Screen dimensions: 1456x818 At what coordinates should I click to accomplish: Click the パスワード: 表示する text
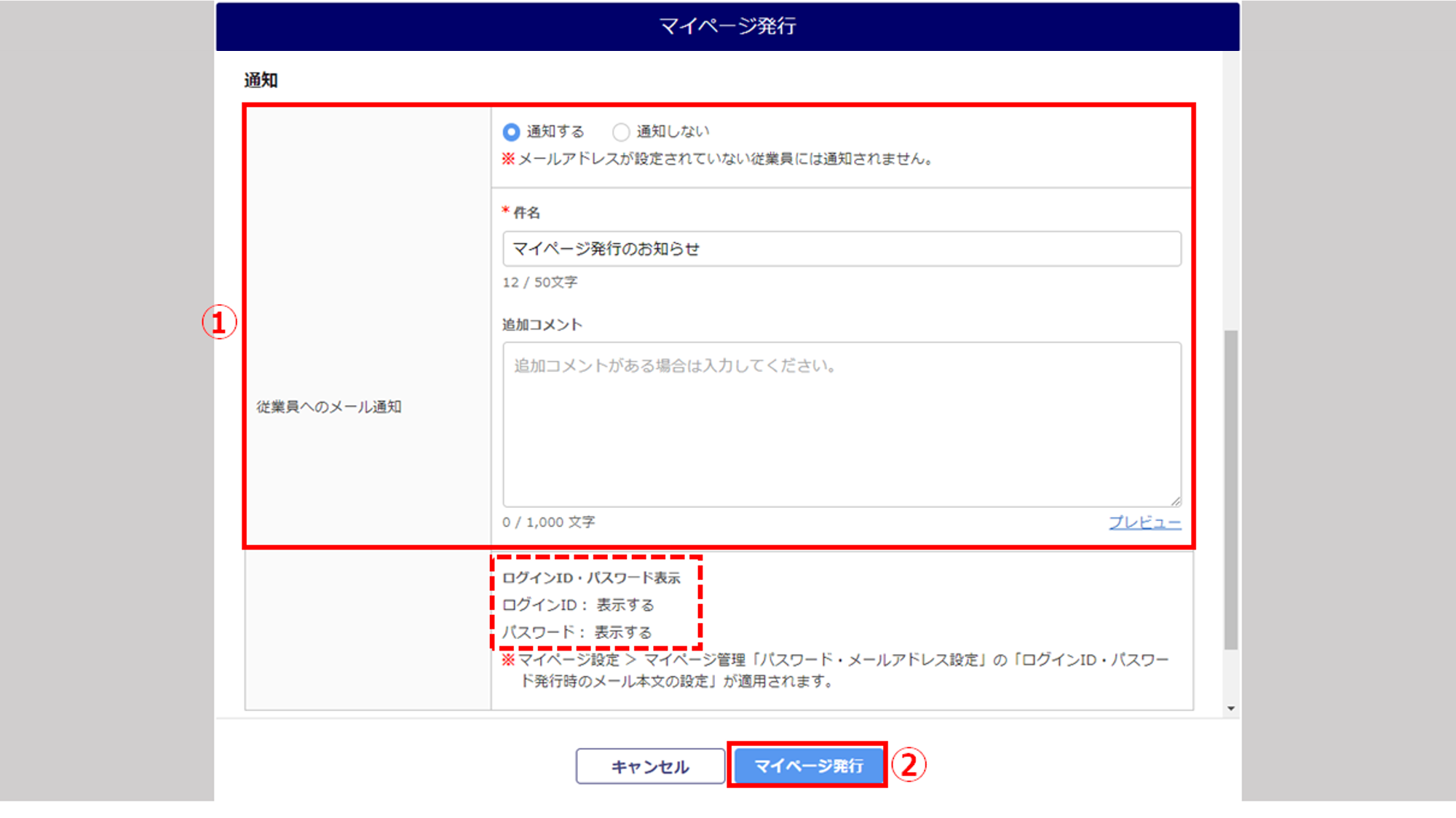point(577,632)
